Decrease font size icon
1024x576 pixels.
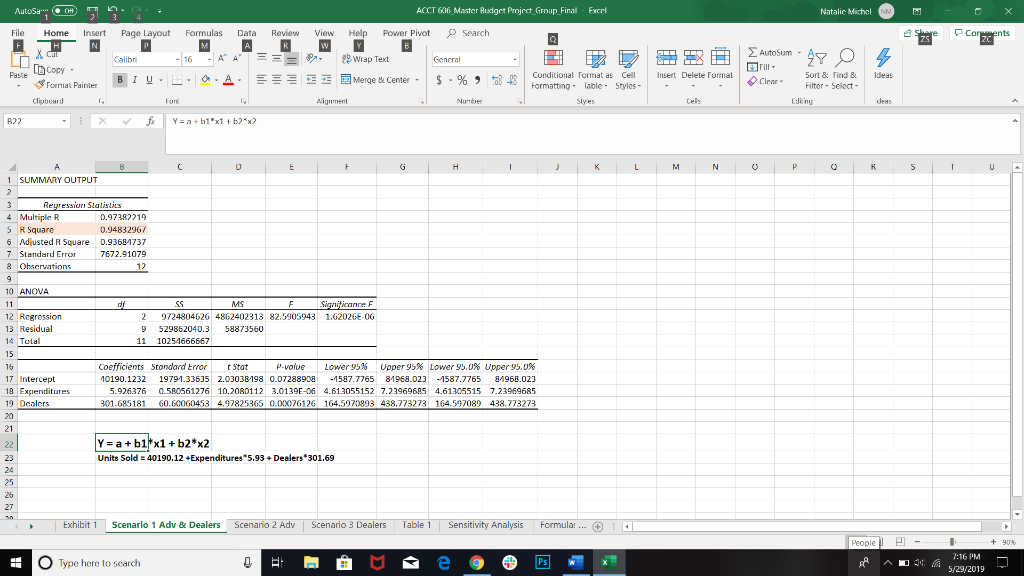pyautogui.click(x=236, y=59)
